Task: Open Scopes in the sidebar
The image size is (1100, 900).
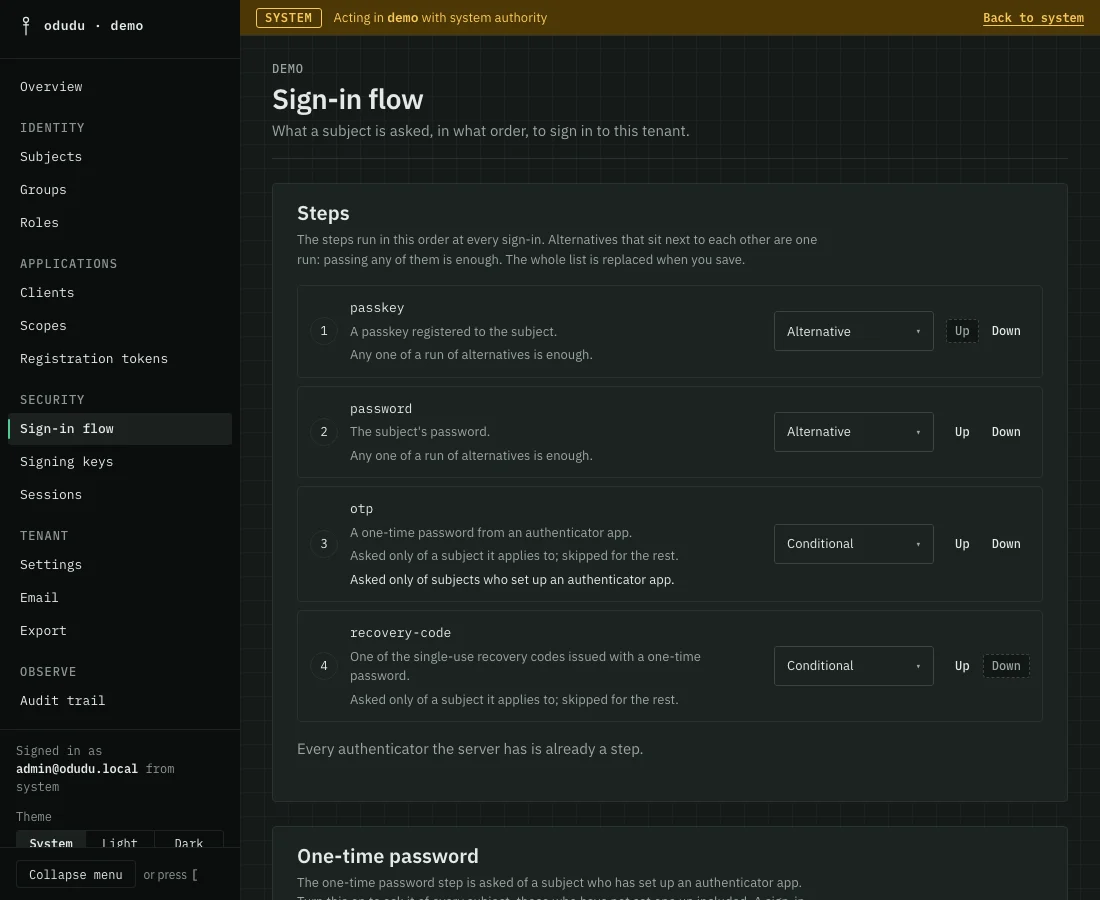Action: coord(43,325)
